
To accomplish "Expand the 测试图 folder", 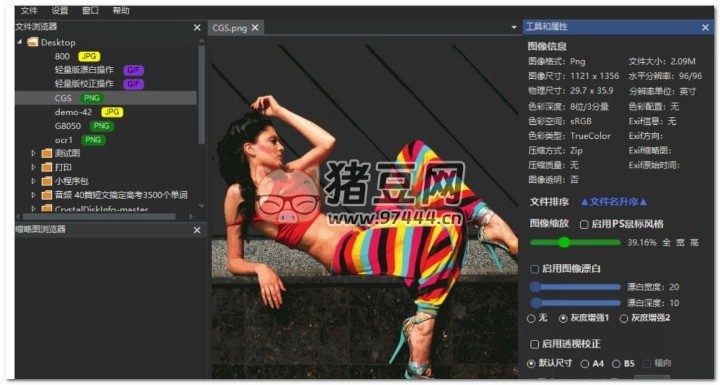I will coord(33,153).
